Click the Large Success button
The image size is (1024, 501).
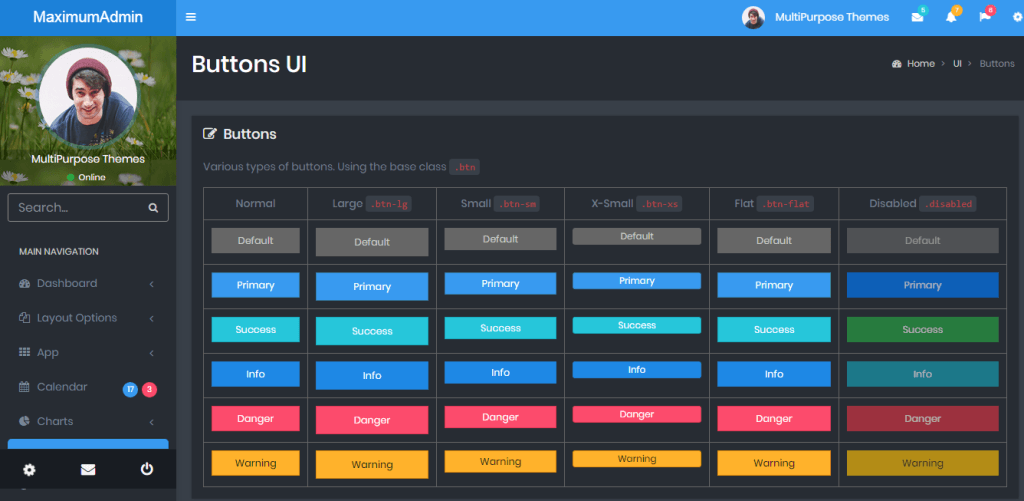click(372, 331)
